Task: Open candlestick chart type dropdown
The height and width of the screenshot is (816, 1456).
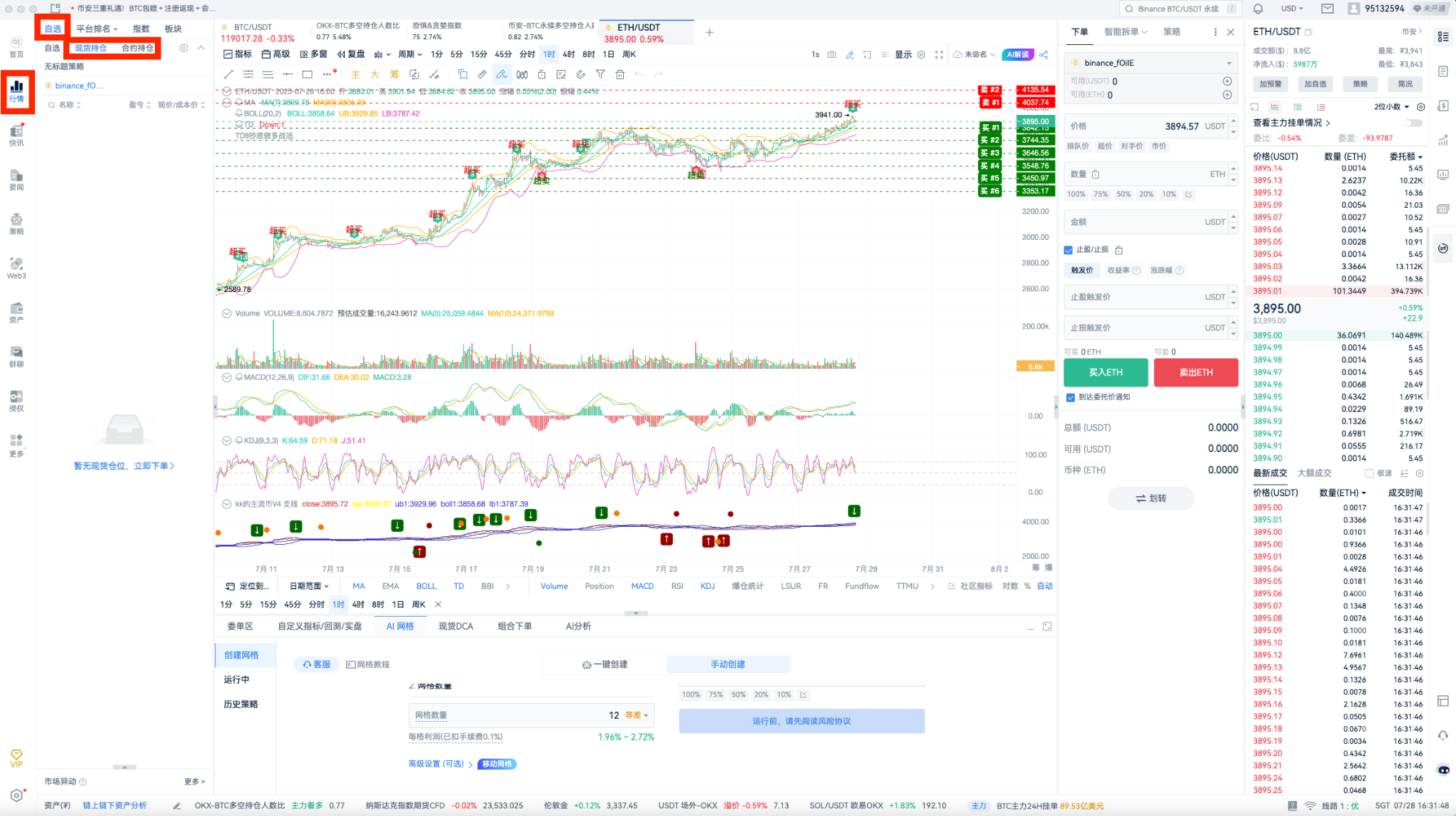Action: pos(383,54)
